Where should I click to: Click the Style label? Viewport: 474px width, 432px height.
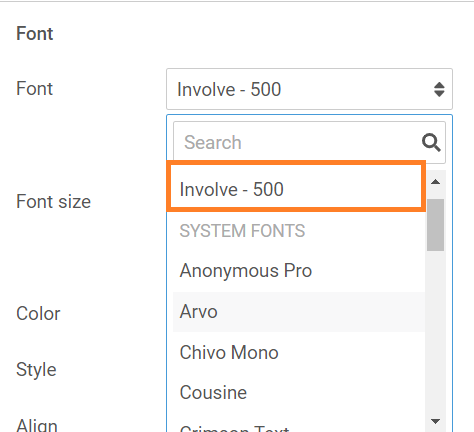pos(36,370)
